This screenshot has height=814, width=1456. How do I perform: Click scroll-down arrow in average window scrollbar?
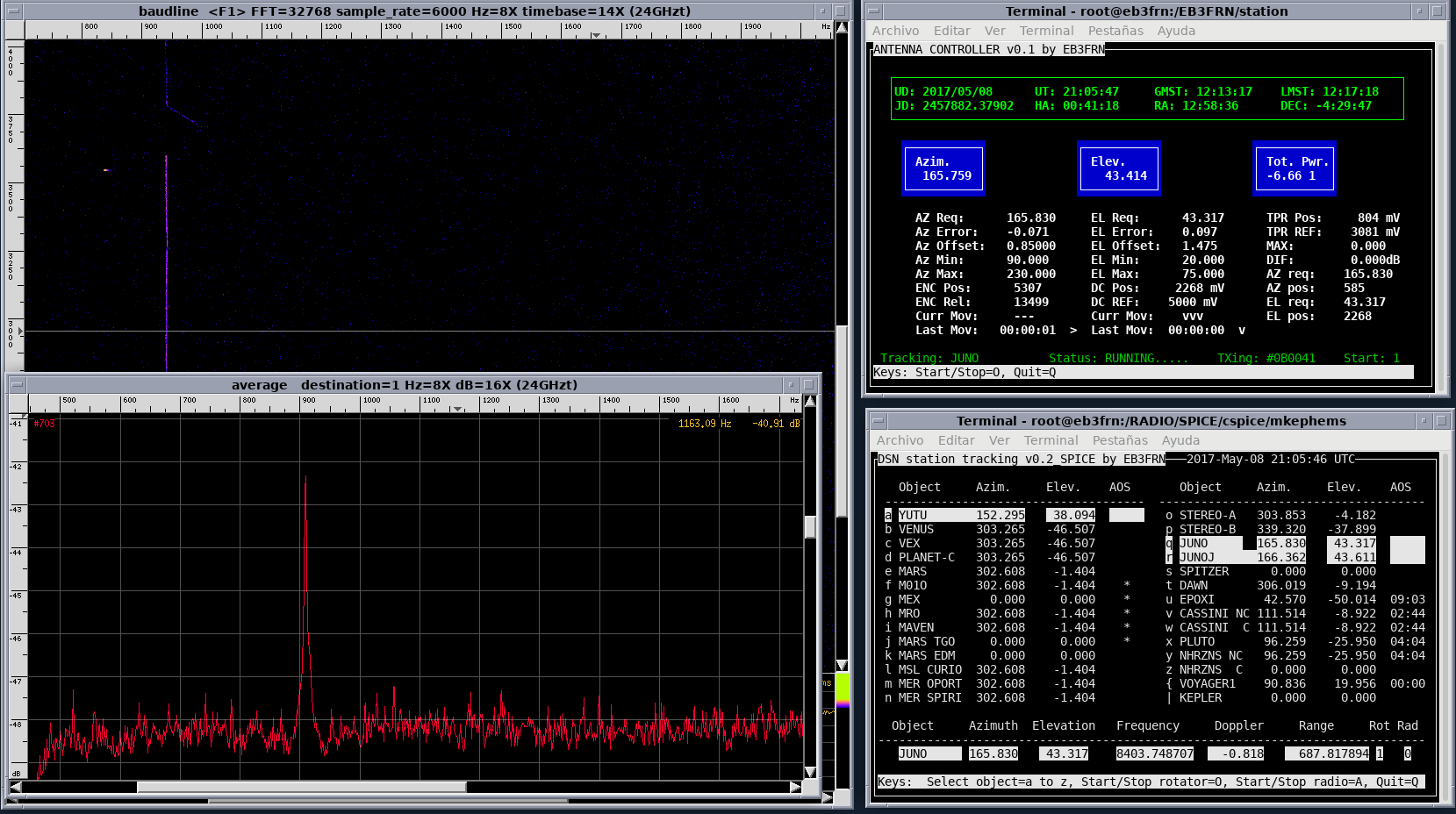point(810,772)
